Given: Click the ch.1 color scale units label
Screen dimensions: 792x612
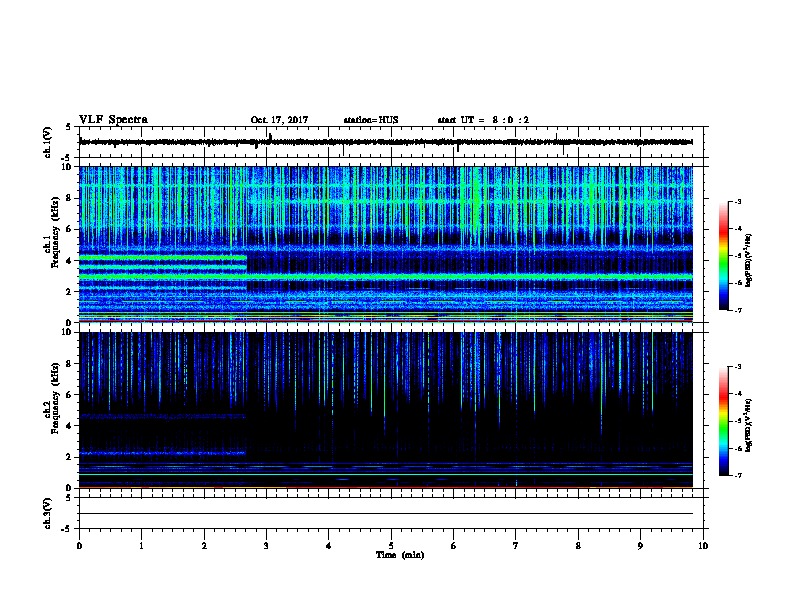Looking at the screenshot, I should pos(748,261).
